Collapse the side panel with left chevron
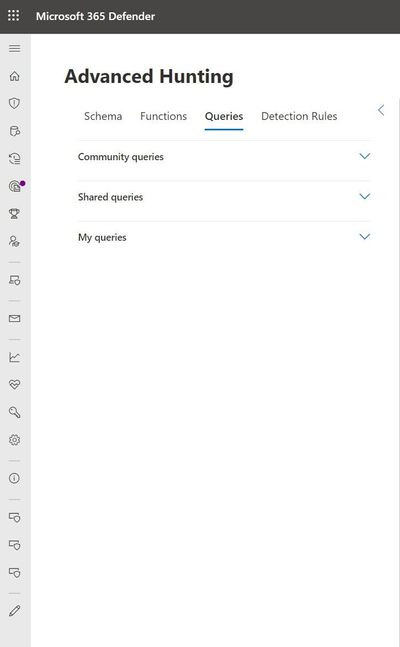 coord(381,110)
